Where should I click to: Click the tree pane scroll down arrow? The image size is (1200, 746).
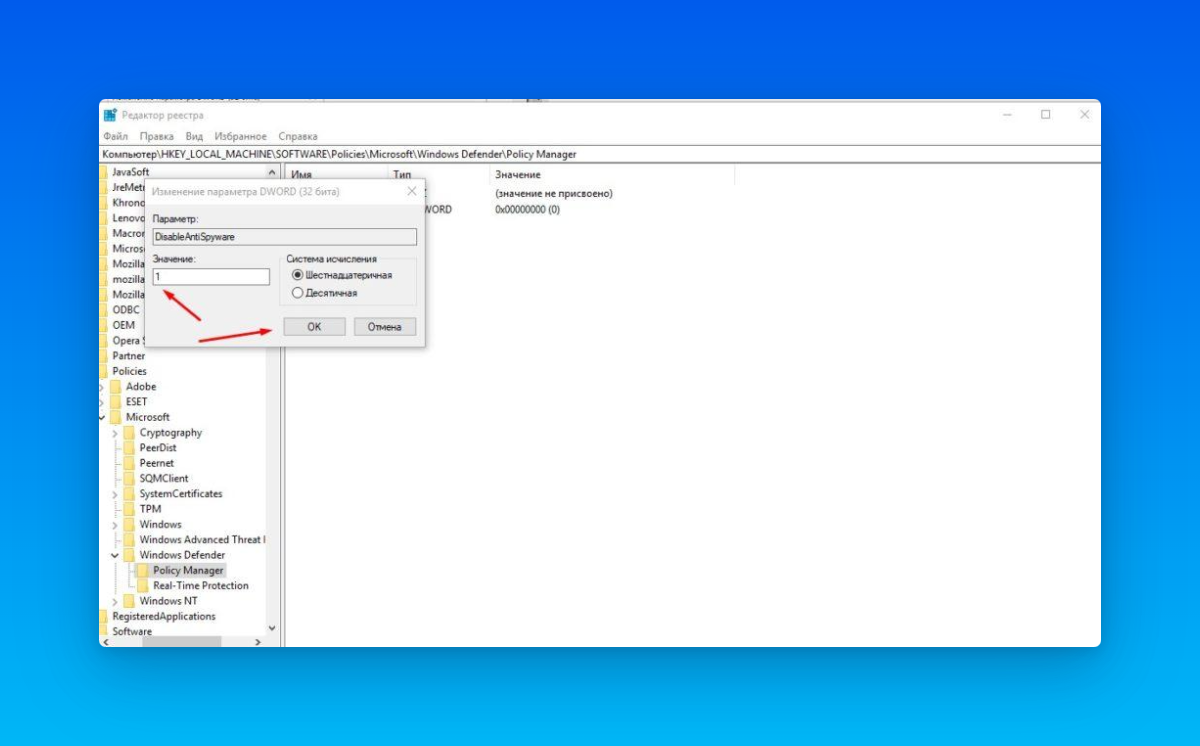(272, 628)
